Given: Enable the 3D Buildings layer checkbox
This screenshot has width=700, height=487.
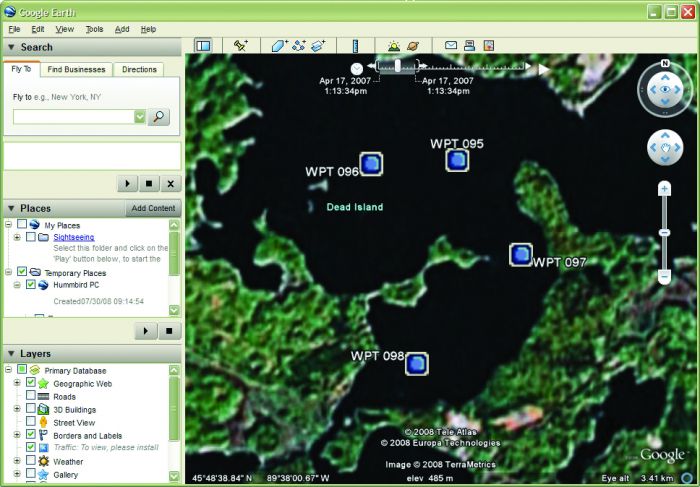Looking at the screenshot, I should [30, 408].
